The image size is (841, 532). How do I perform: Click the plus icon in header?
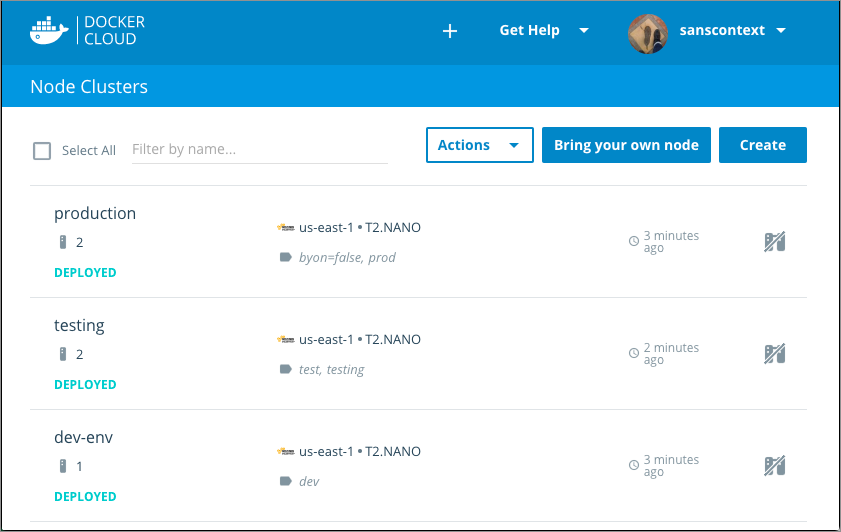pos(450,31)
